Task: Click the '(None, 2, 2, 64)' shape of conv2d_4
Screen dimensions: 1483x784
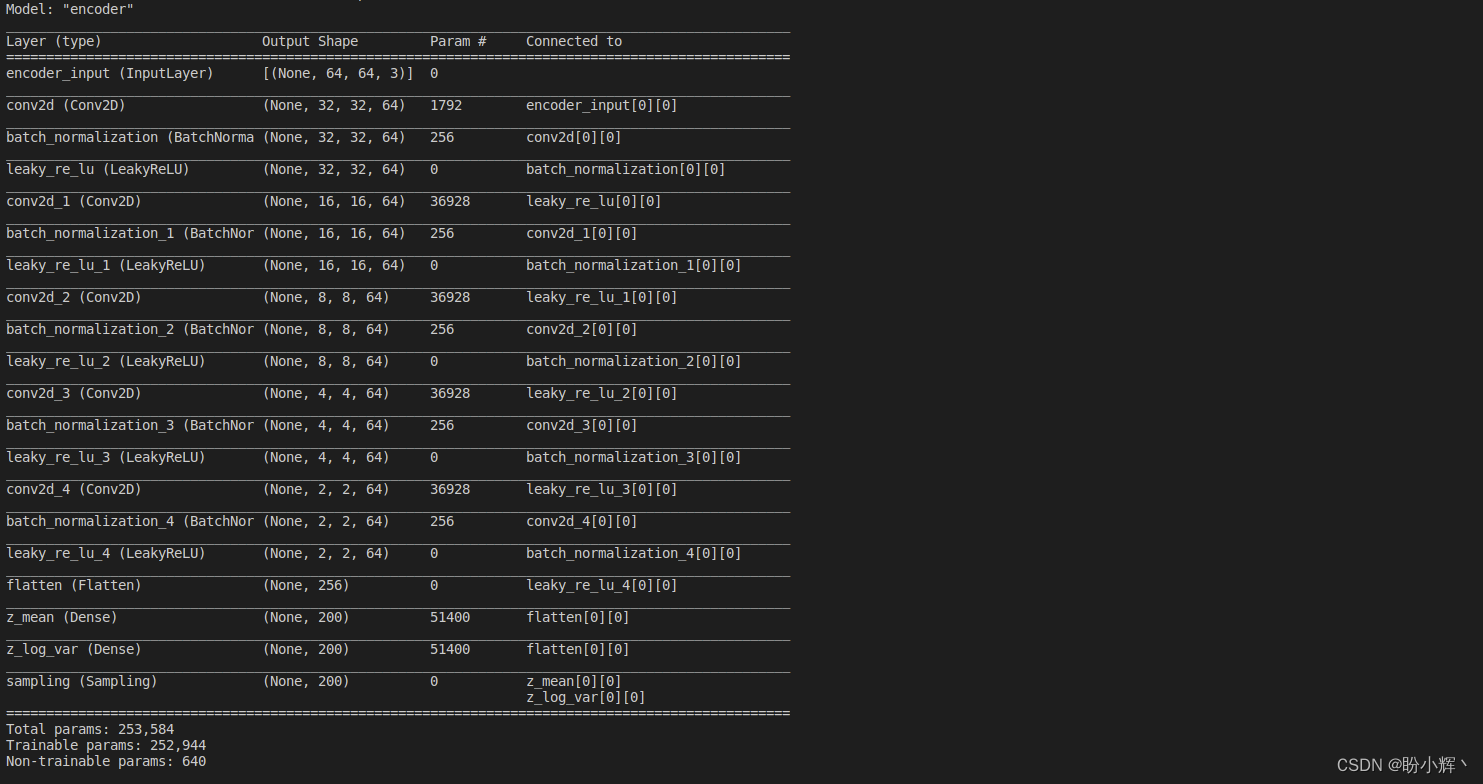Action: click(x=326, y=489)
